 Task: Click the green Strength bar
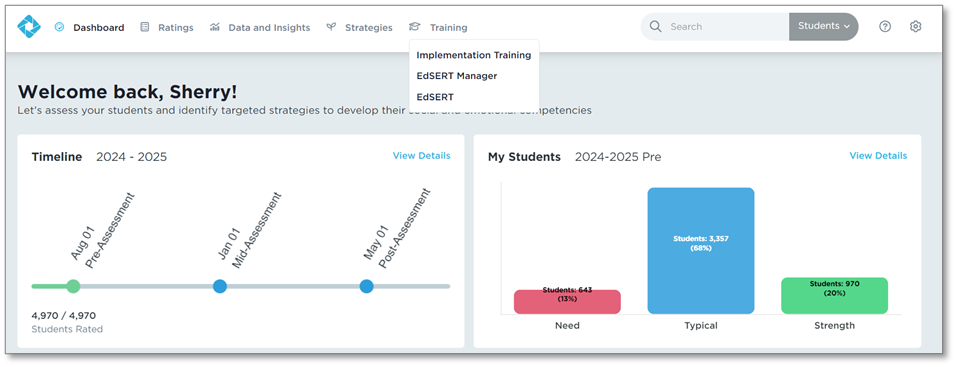click(x=834, y=296)
